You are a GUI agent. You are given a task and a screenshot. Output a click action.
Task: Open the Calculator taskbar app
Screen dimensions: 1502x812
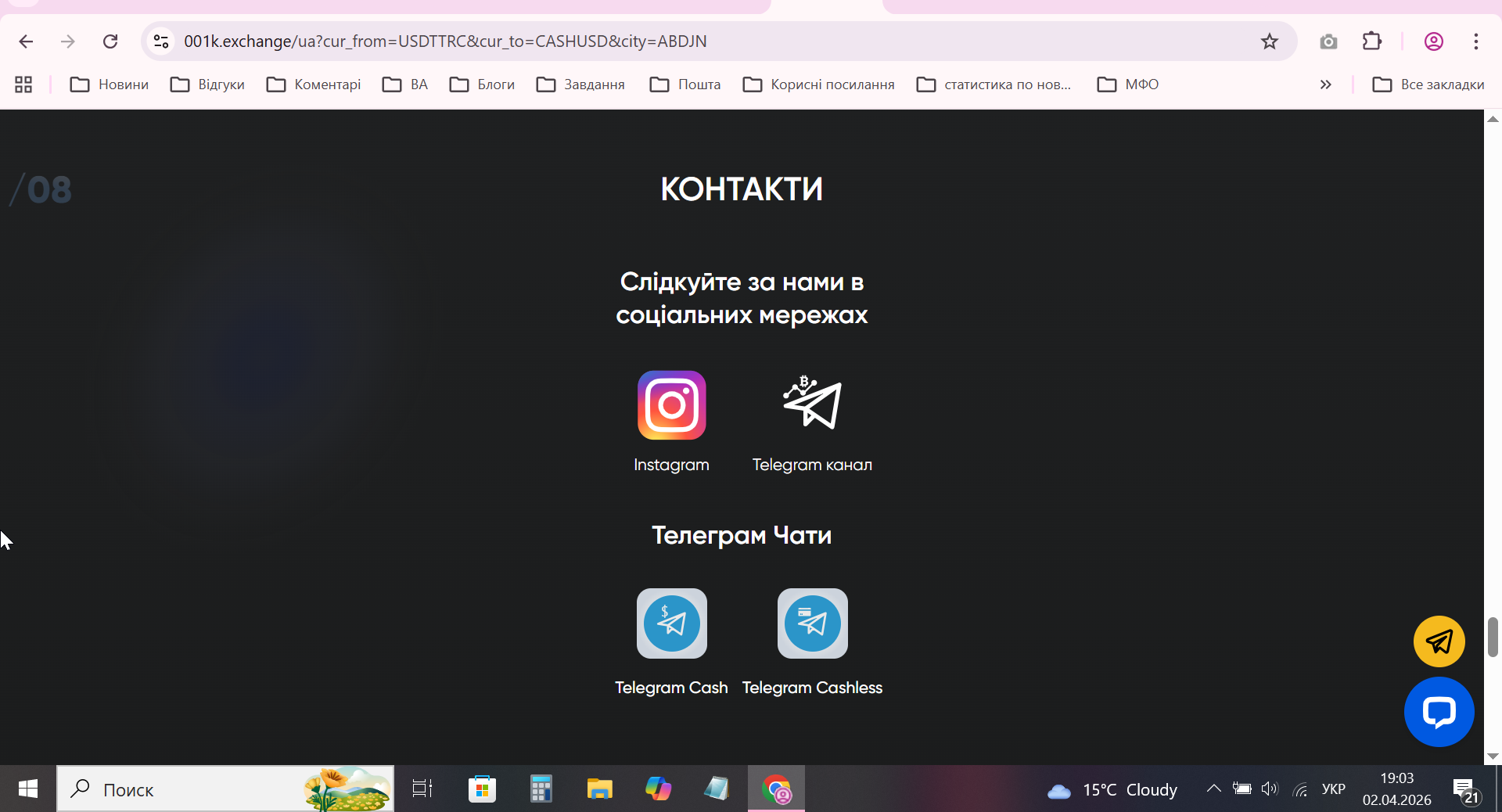point(541,789)
